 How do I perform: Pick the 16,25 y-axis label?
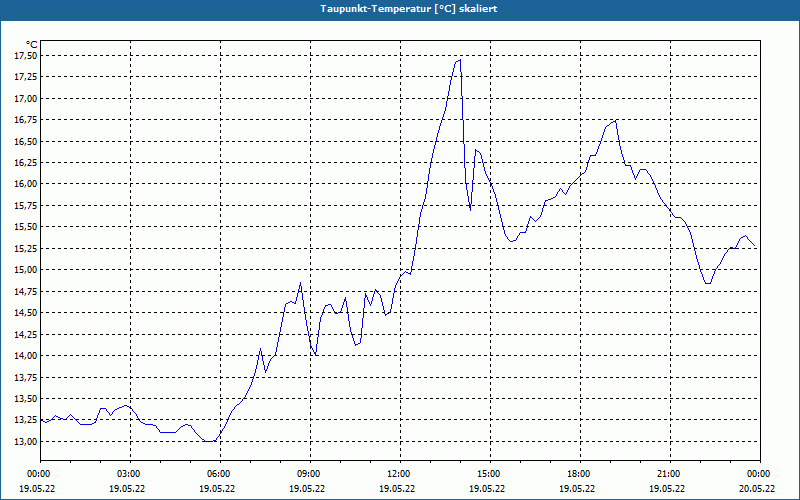click(x=27, y=163)
